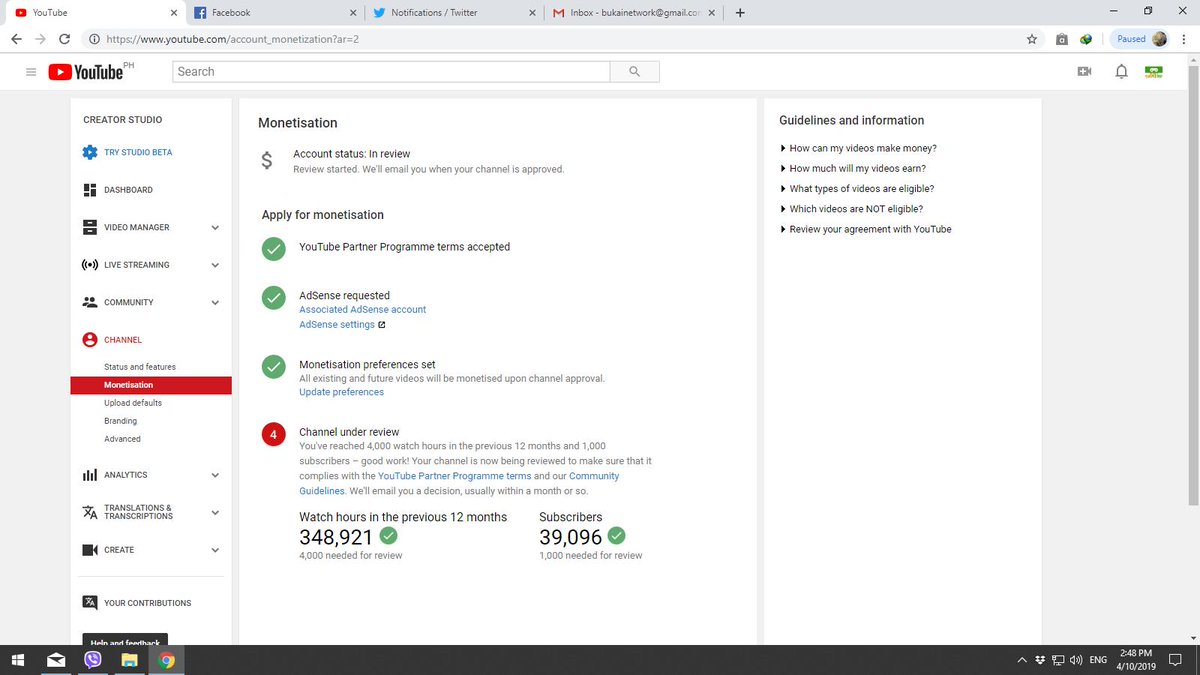Viewport: 1200px width, 675px height.
Task: Open Your Contributions in sidebar
Action: pos(147,603)
